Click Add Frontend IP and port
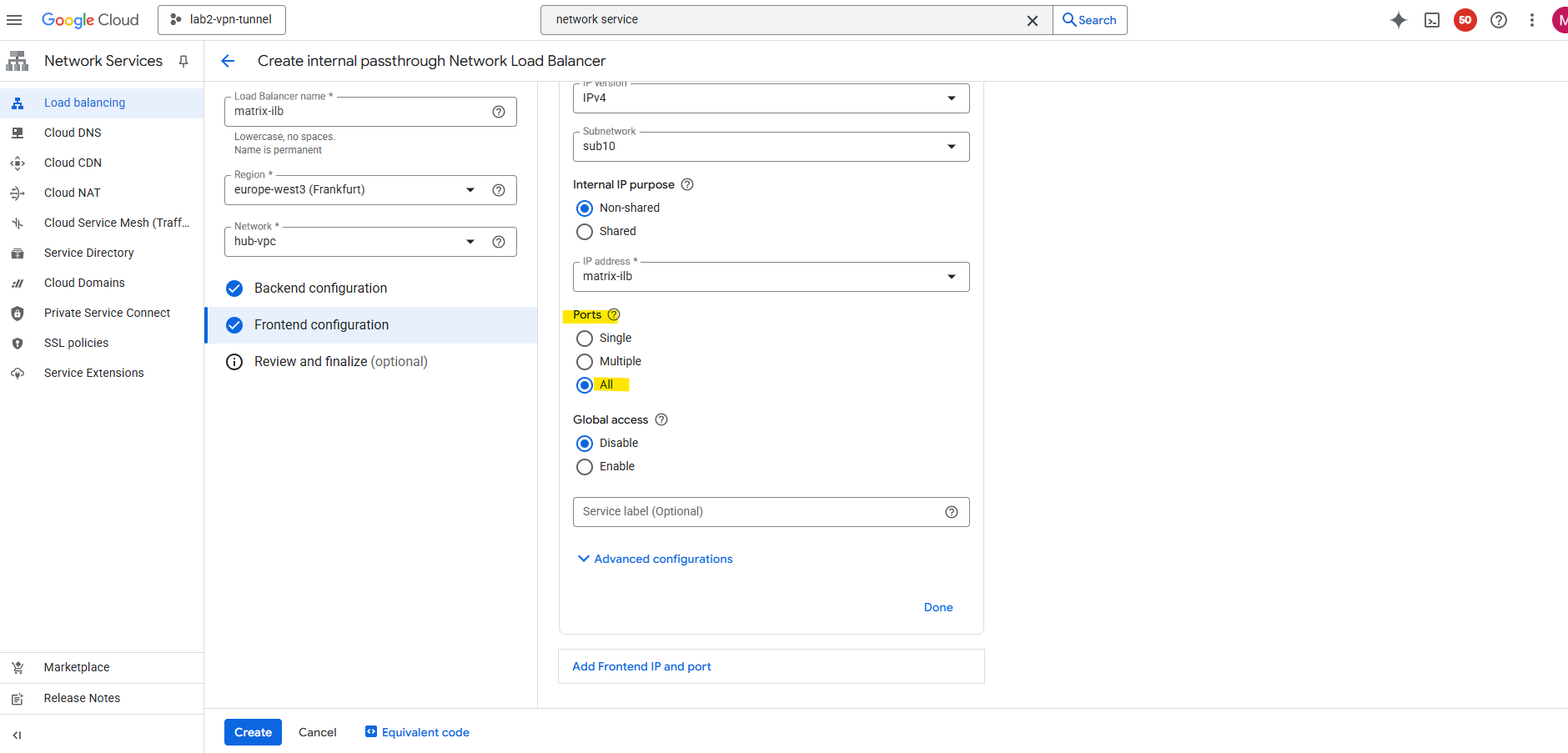This screenshot has width=1568, height=753. pos(641,666)
